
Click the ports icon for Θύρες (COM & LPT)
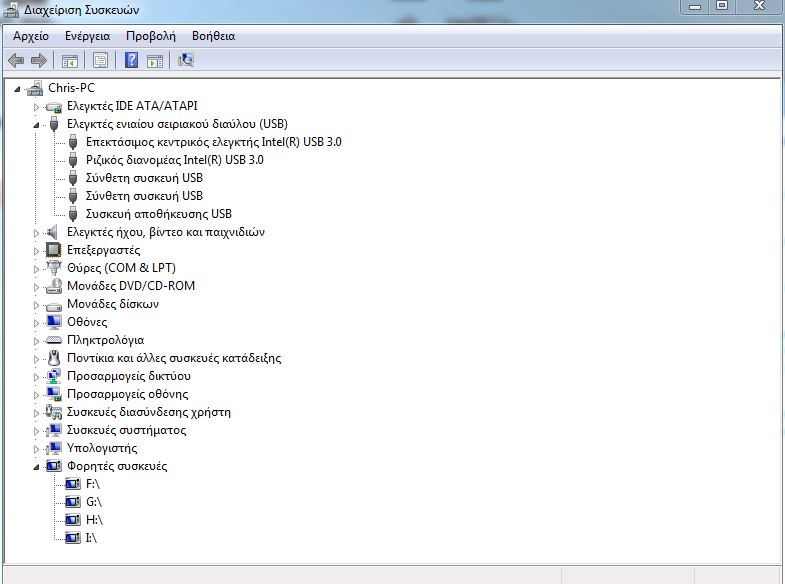pyautogui.click(x=54, y=268)
